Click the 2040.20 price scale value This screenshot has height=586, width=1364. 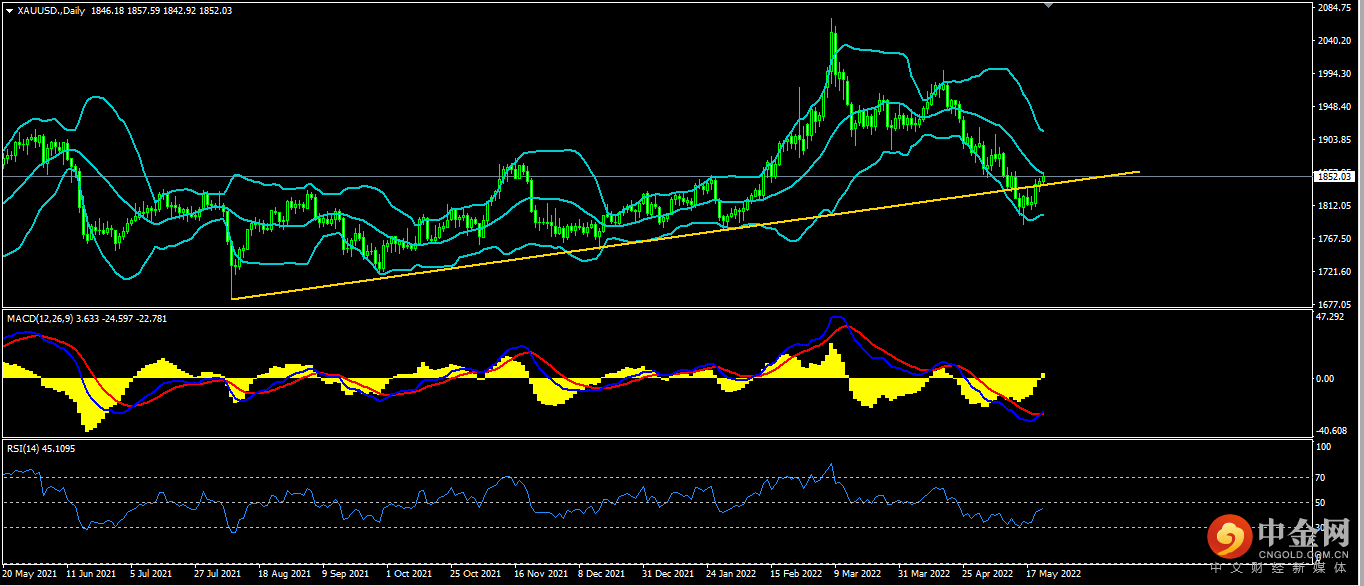coord(1335,41)
